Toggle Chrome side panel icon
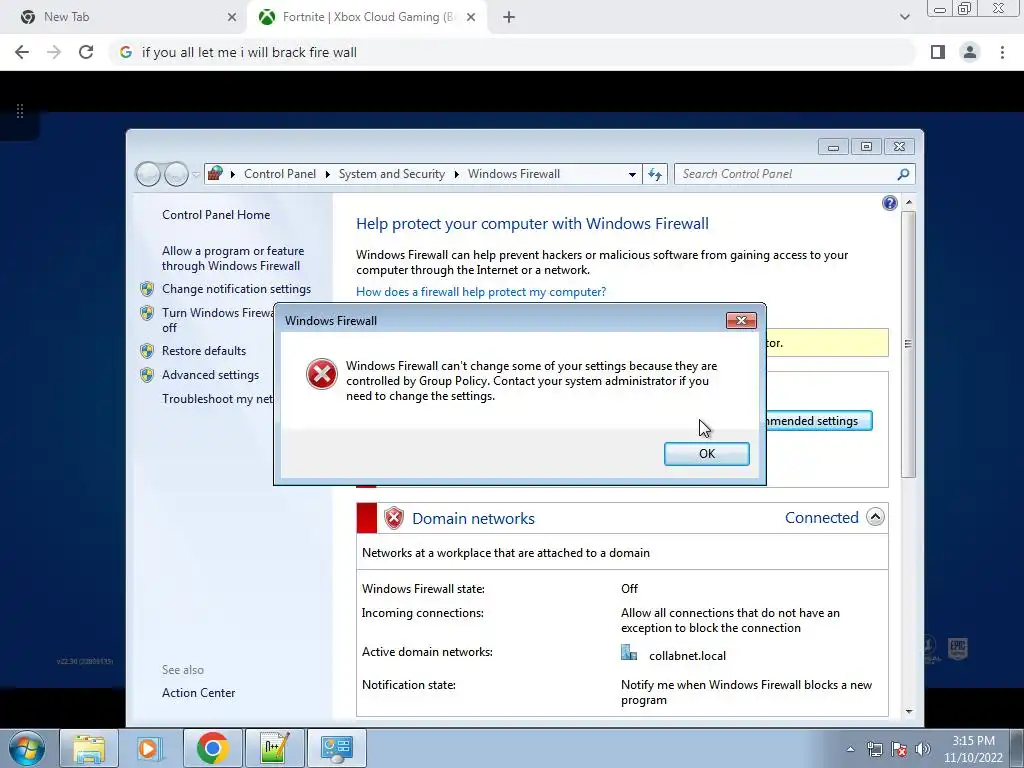This screenshot has height=768, width=1024. pyautogui.click(x=938, y=52)
